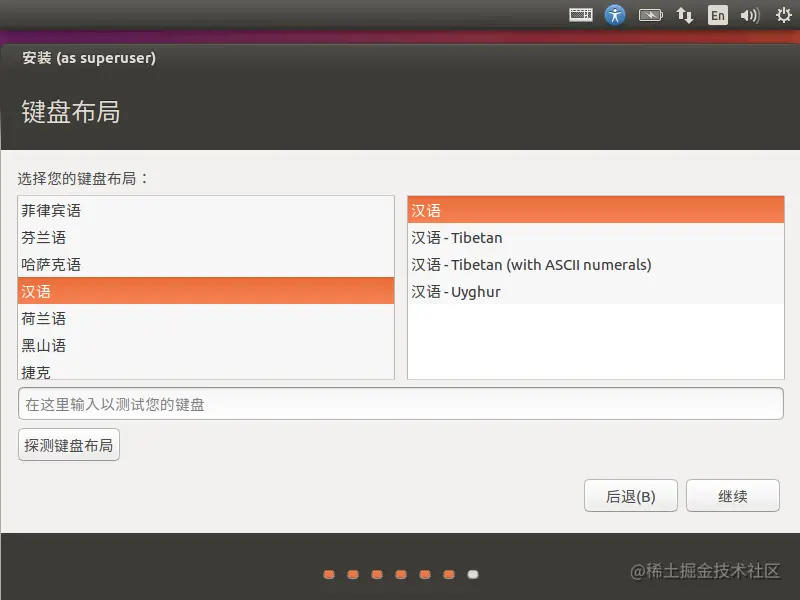
Task: Open the sound volume indicator
Action: [750, 15]
